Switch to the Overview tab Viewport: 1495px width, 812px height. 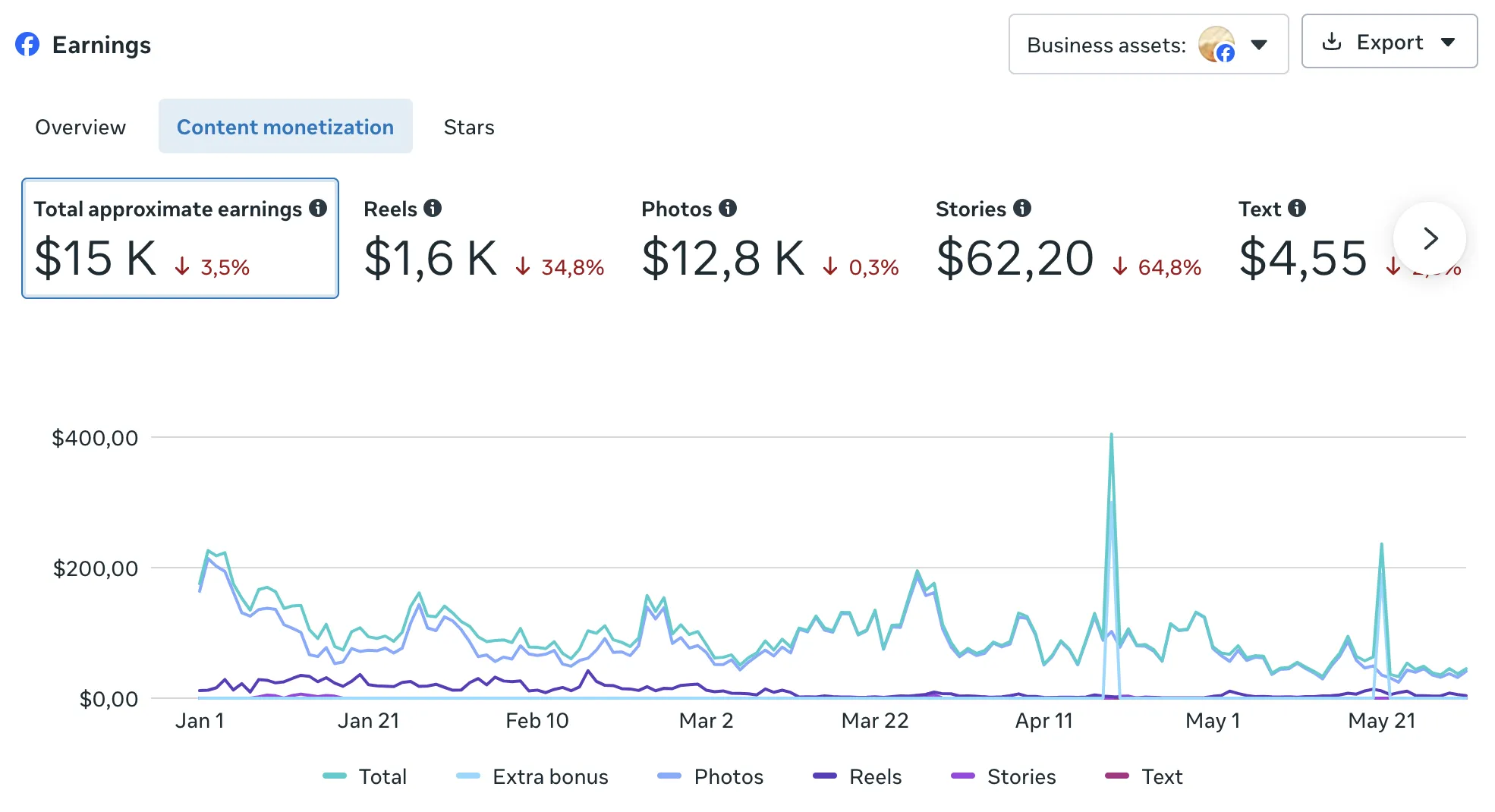pyautogui.click(x=80, y=127)
